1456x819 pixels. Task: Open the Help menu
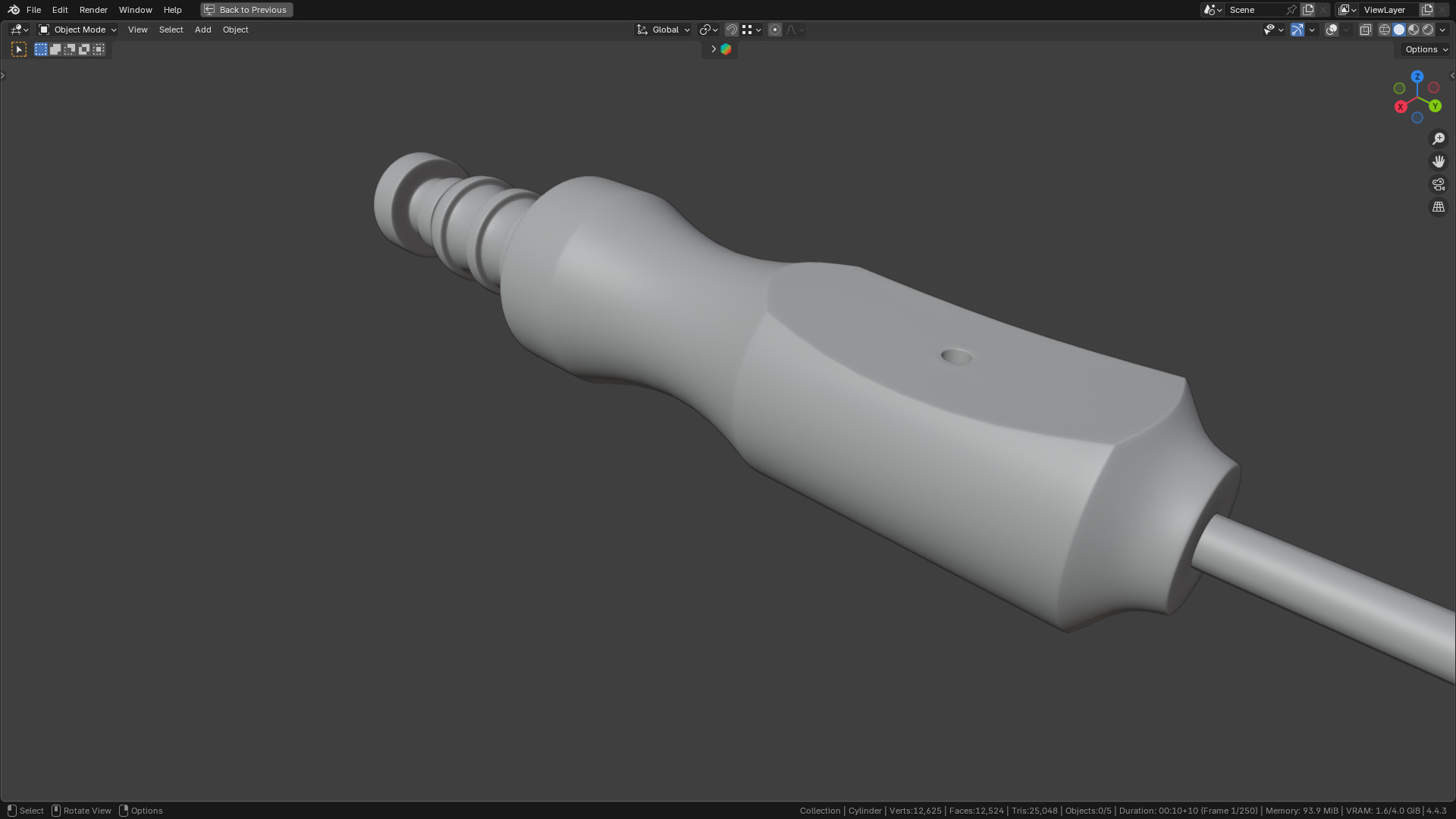[172, 10]
